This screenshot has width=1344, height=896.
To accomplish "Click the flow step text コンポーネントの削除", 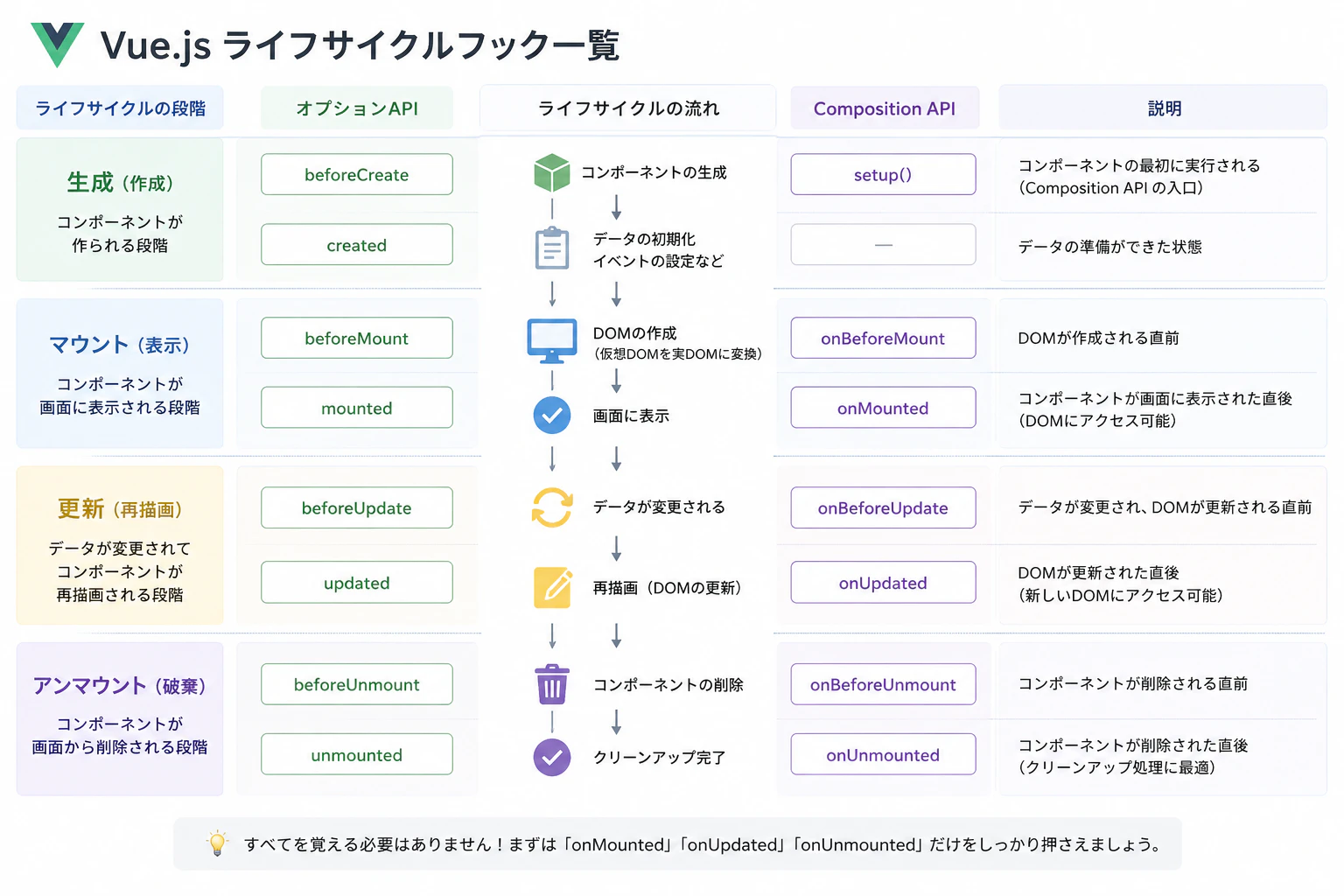I will click(x=668, y=684).
